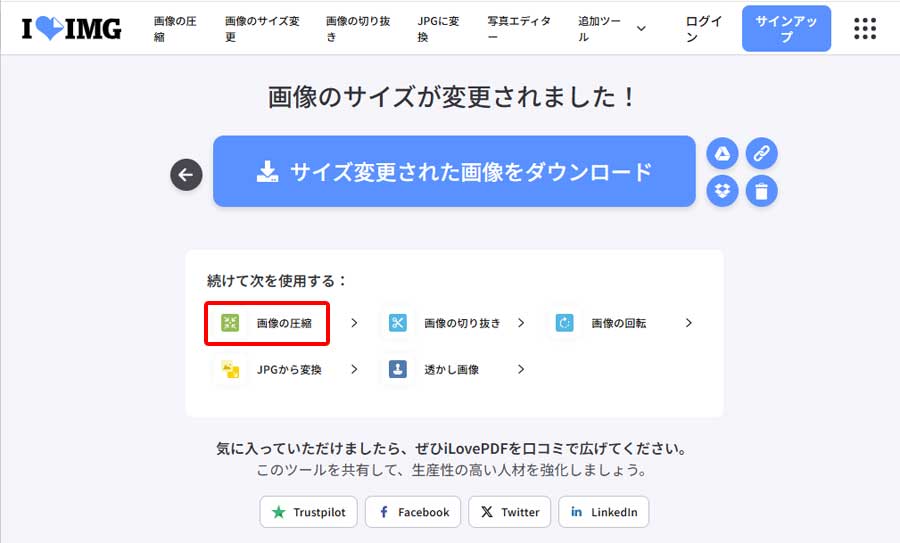The width and height of the screenshot is (900, 543).
Task: Select 画像の切り抜き under continue options
Action: pos(462,323)
